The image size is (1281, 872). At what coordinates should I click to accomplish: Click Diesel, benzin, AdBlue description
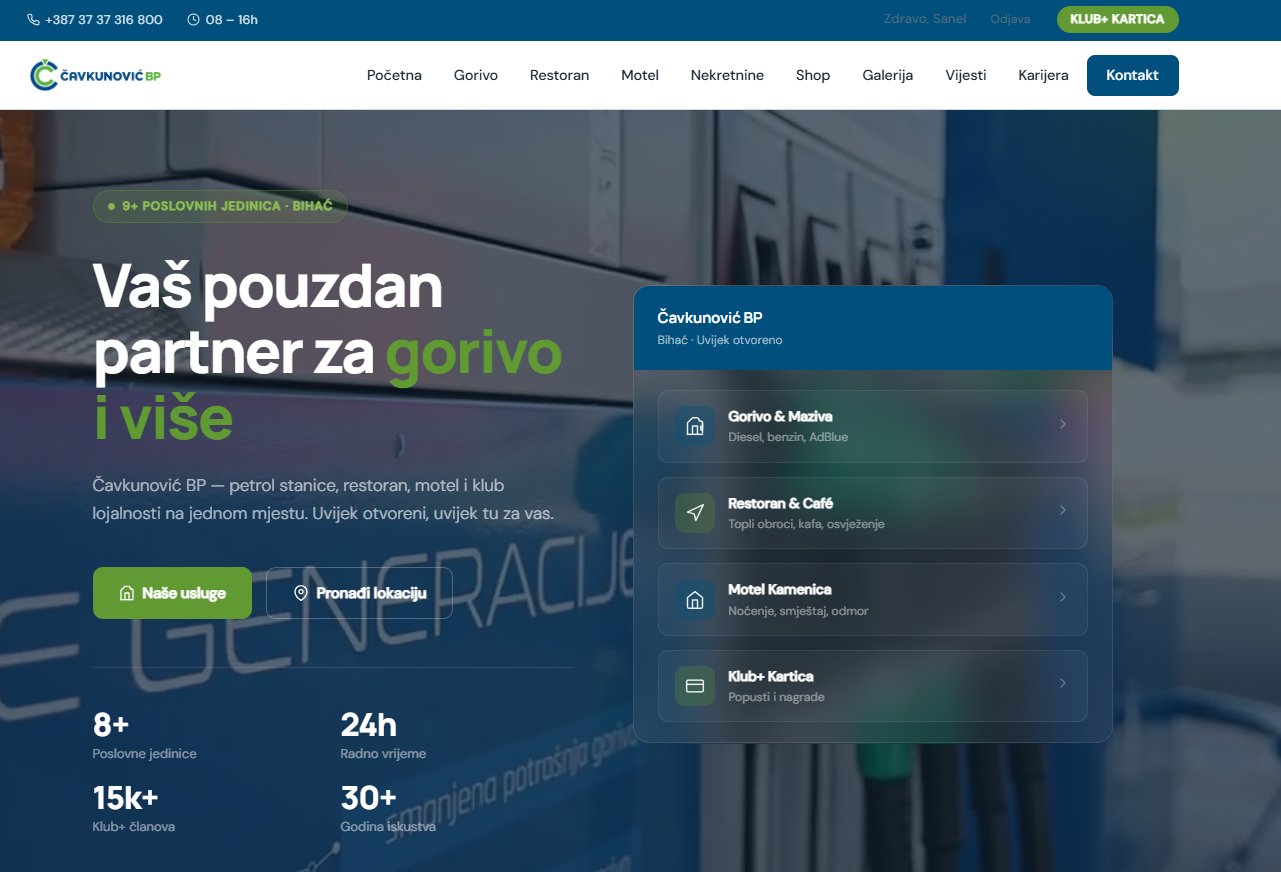(788, 437)
